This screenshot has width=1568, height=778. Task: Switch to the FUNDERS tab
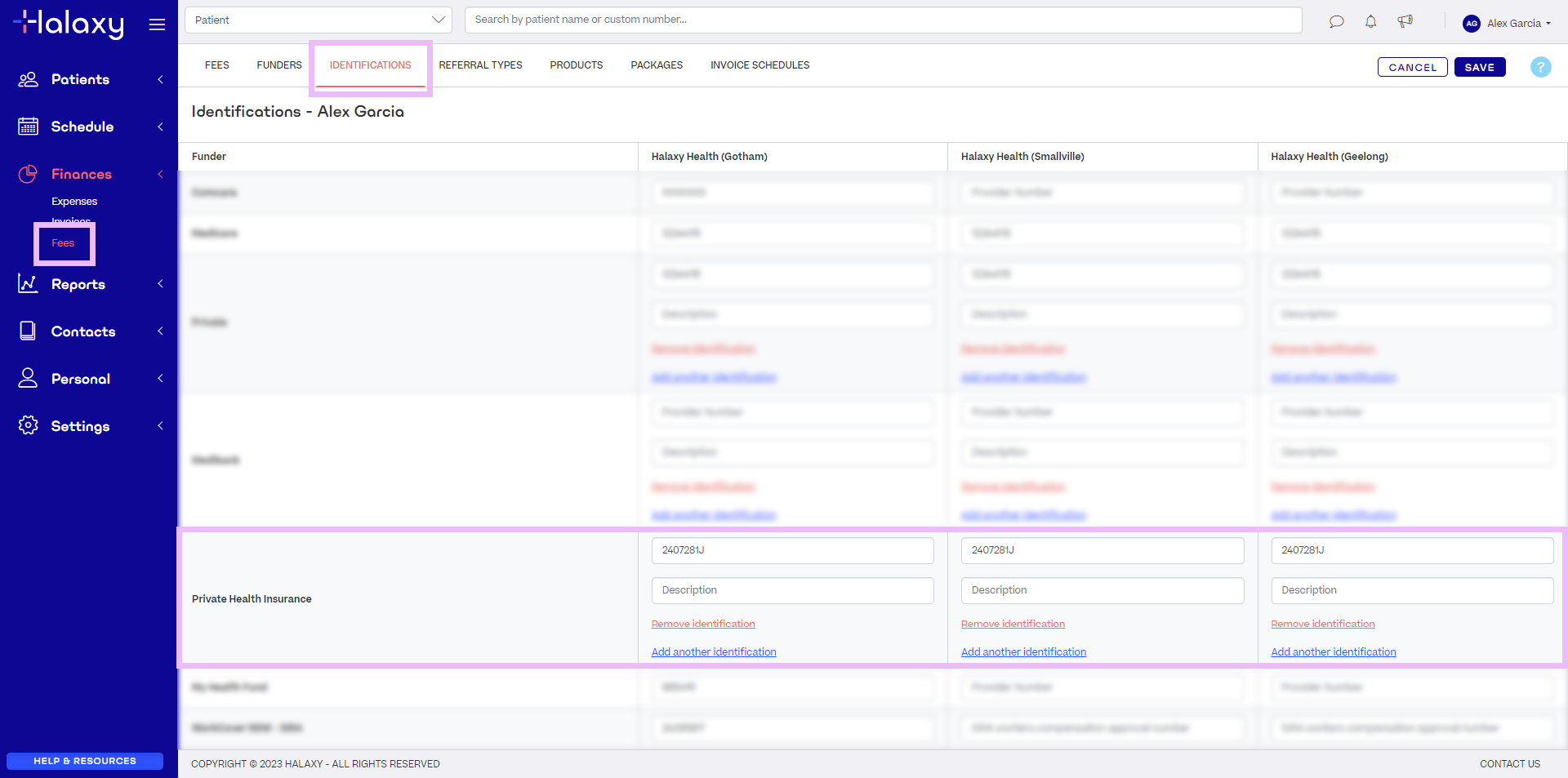click(x=279, y=65)
